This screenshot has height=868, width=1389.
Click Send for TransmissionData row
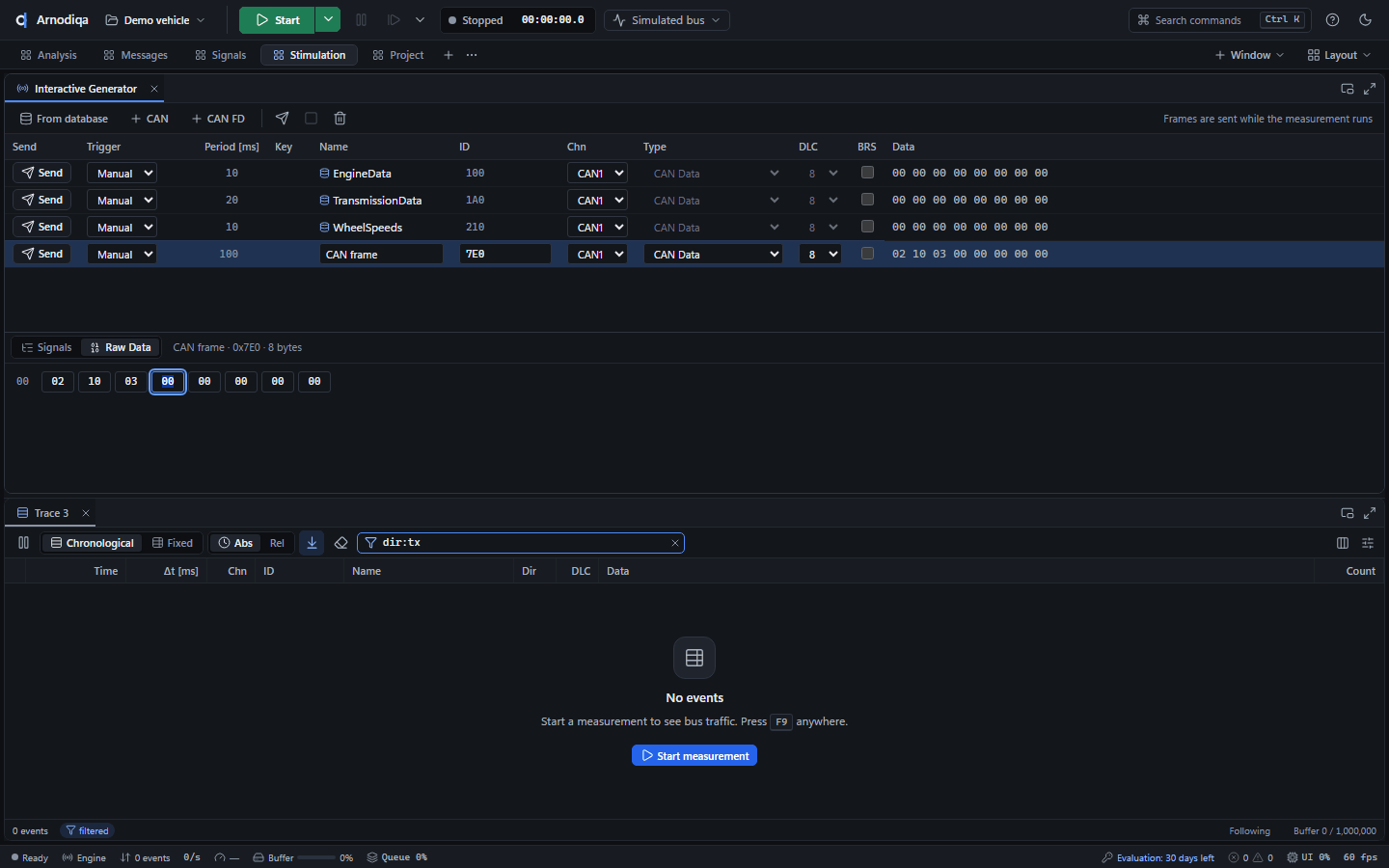tap(41, 200)
